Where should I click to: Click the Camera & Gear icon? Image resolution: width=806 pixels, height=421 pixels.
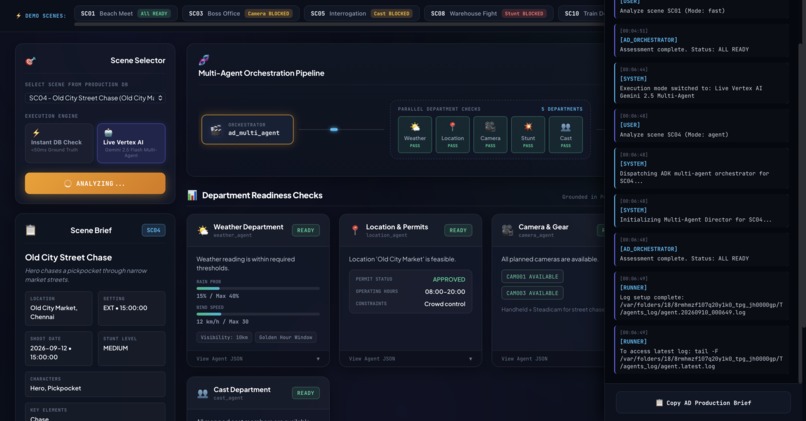pos(507,230)
